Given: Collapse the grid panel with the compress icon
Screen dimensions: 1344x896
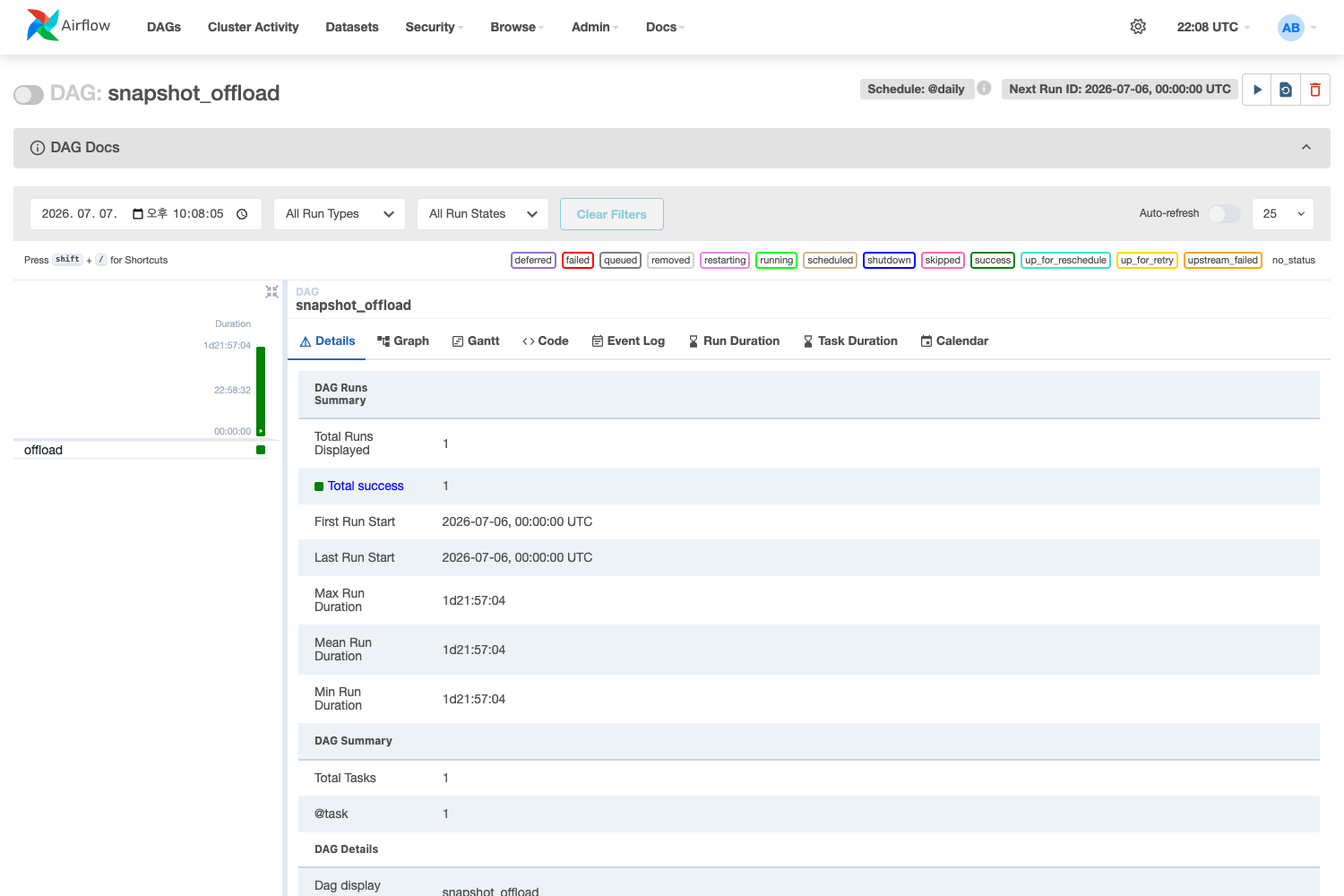Looking at the screenshot, I should click(x=271, y=292).
